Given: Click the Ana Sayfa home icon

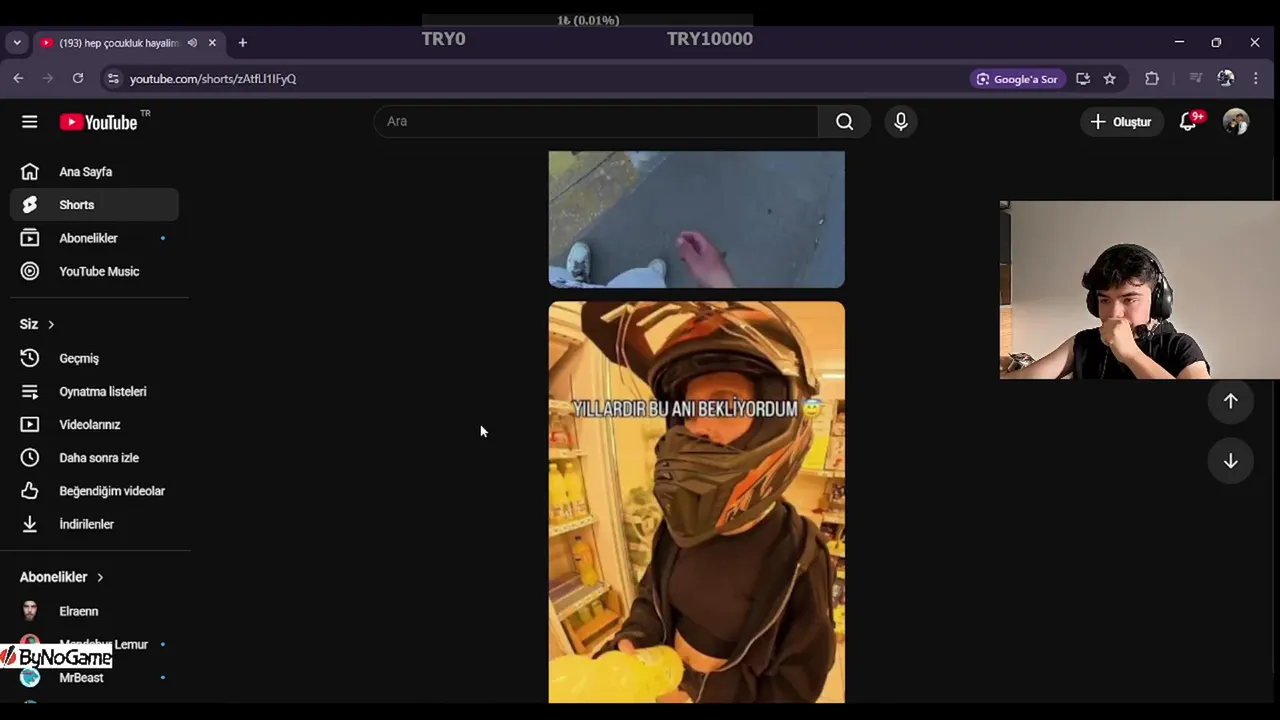Looking at the screenshot, I should point(30,172).
